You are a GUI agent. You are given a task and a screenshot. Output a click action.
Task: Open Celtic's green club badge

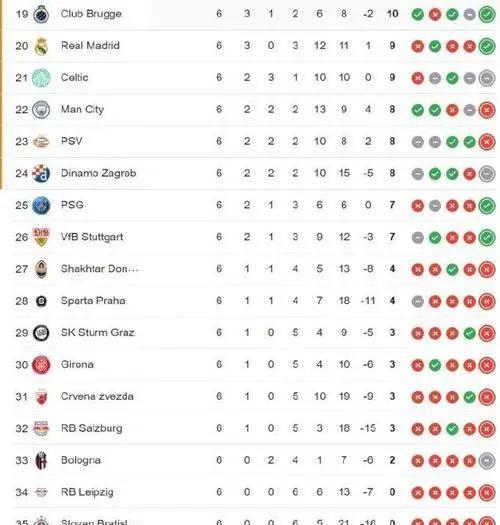[x=41, y=78]
